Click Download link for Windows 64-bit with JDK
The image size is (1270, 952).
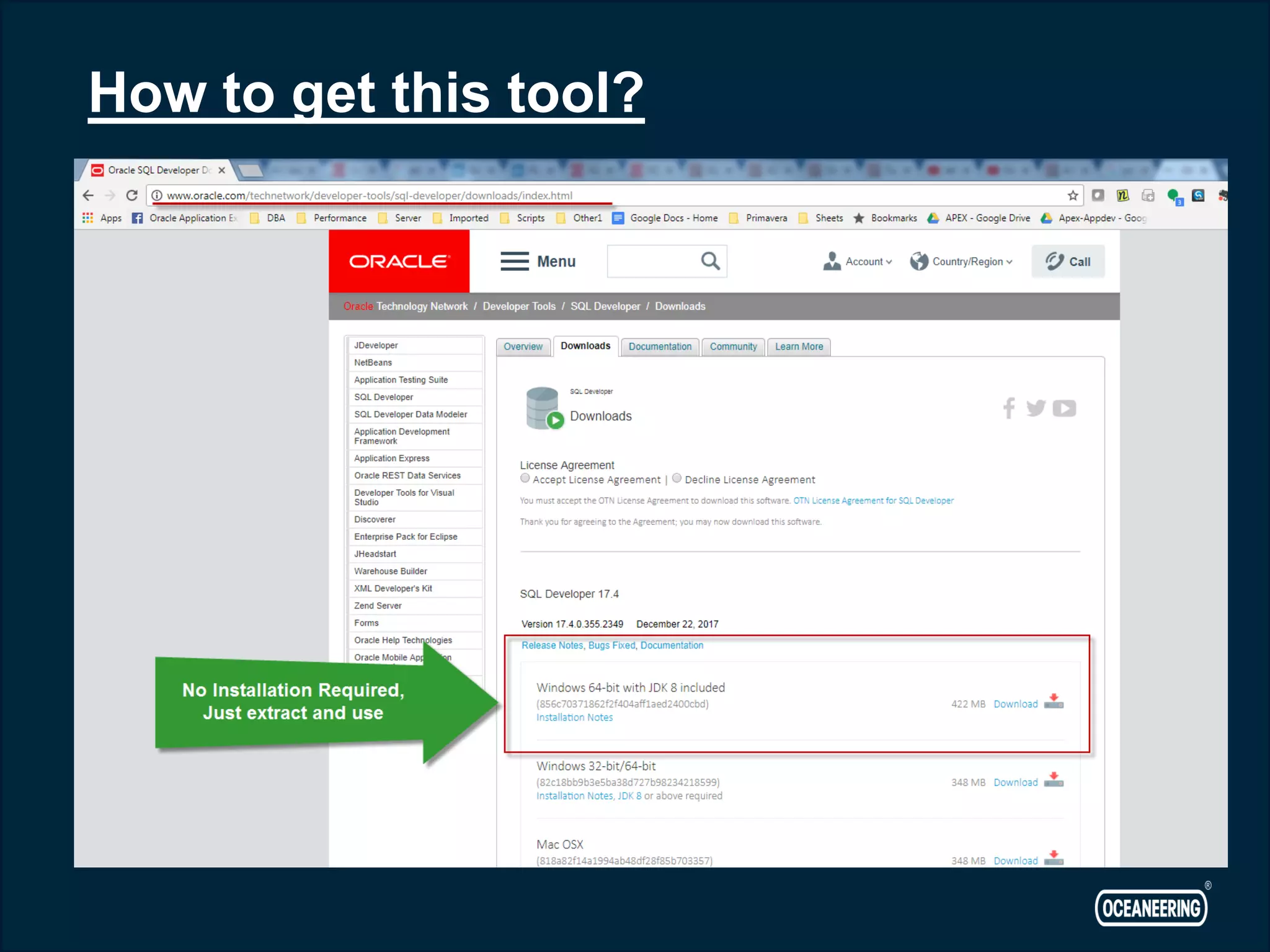[x=1015, y=704]
